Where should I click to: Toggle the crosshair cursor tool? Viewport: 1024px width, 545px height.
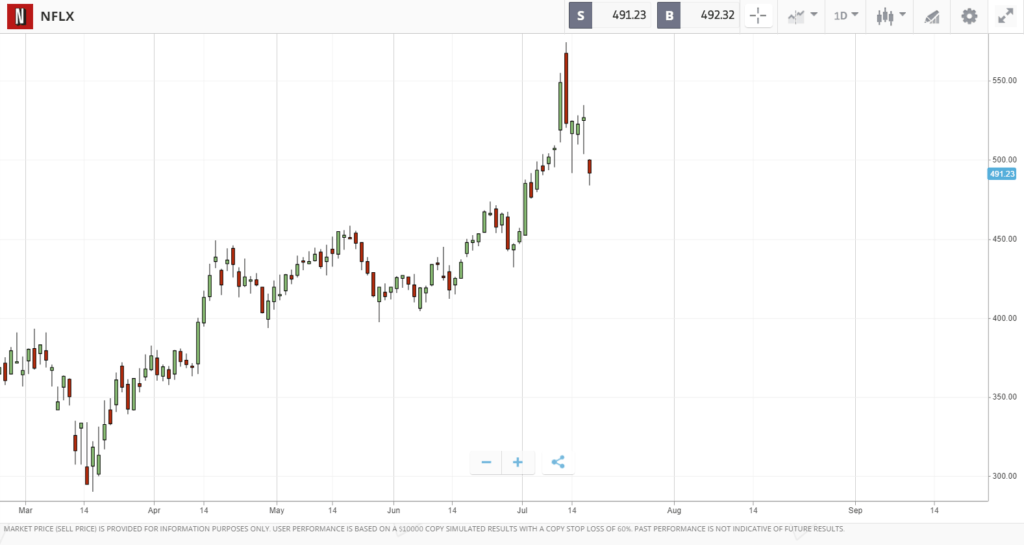pyautogui.click(x=758, y=16)
